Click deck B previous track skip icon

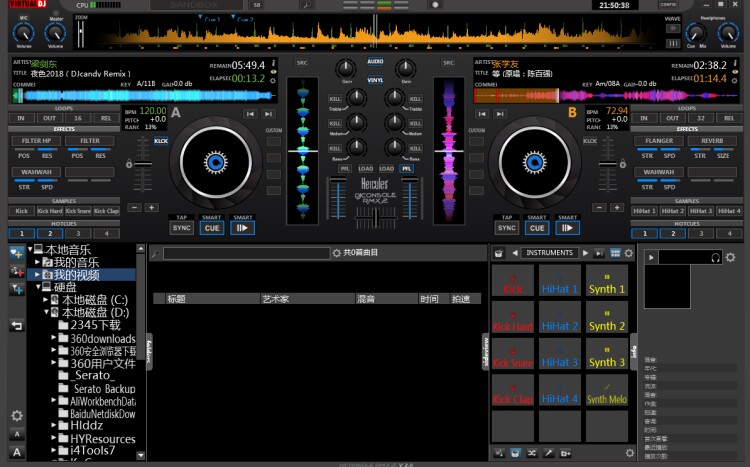coord(482,114)
